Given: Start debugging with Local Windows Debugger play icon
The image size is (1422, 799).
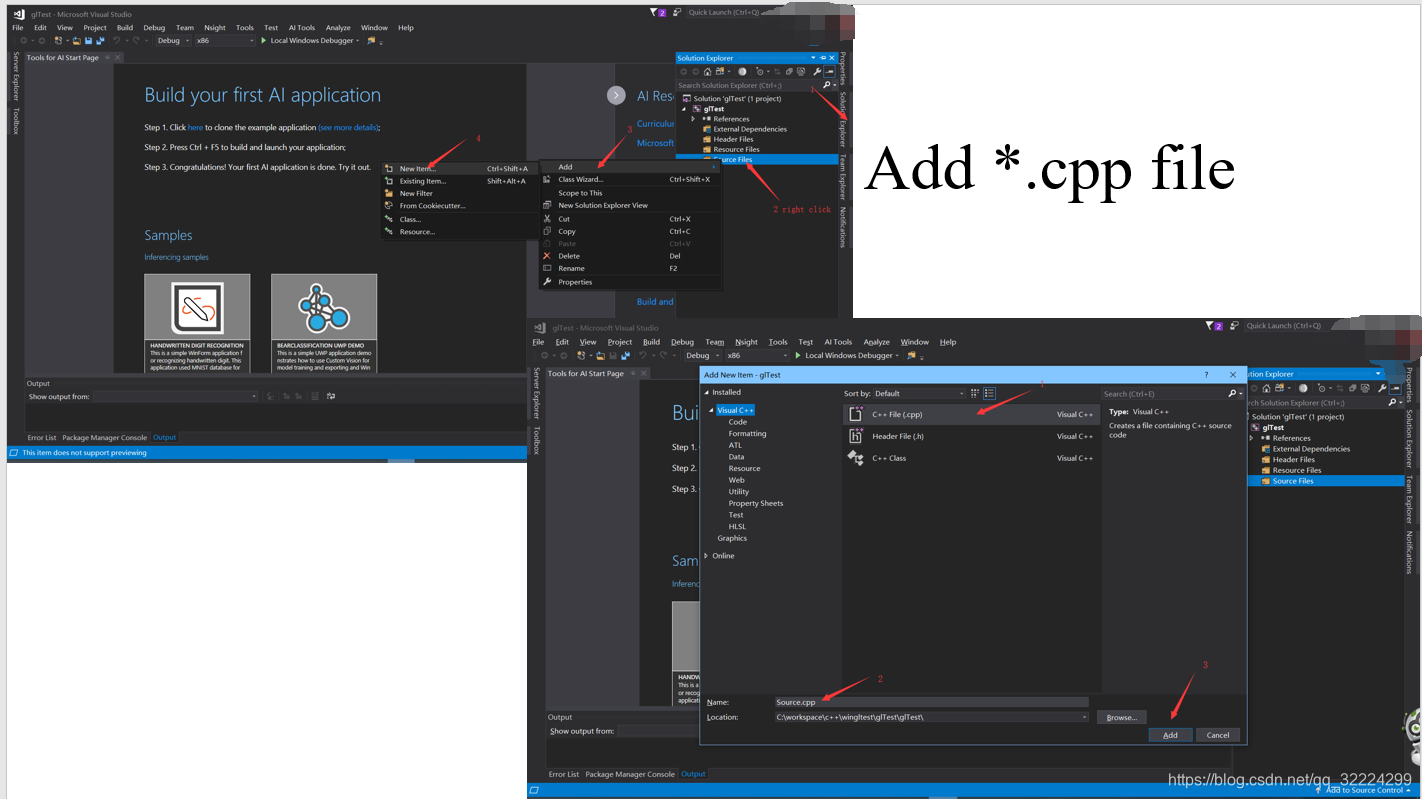Looking at the screenshot, I should (x=264, y=41).
